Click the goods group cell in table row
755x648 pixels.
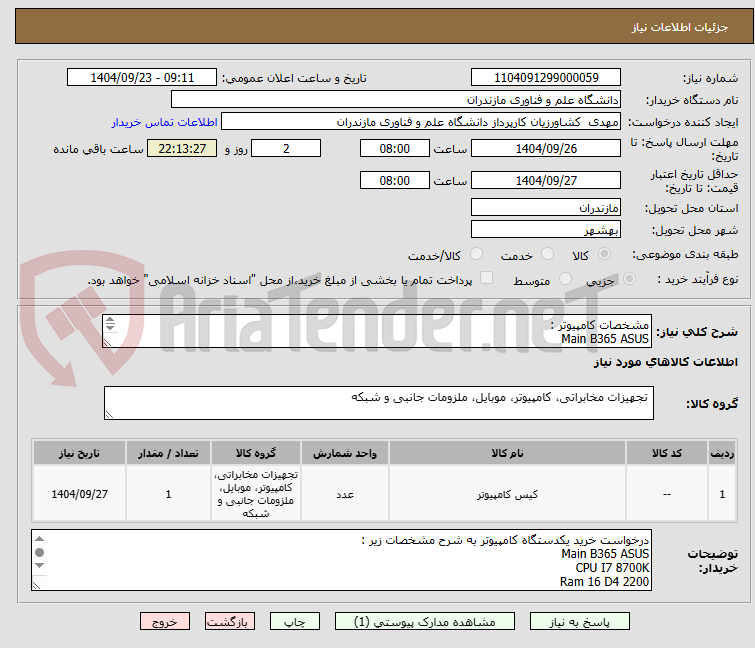pyautogui.click(x=256, y=494)
